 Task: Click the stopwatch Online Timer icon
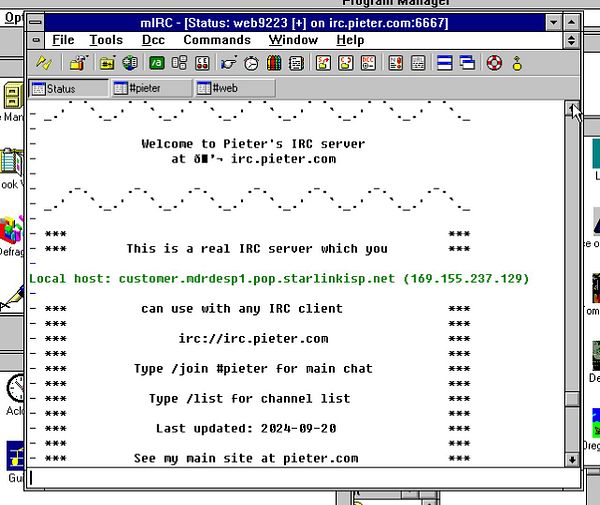[x=251, y=63]
